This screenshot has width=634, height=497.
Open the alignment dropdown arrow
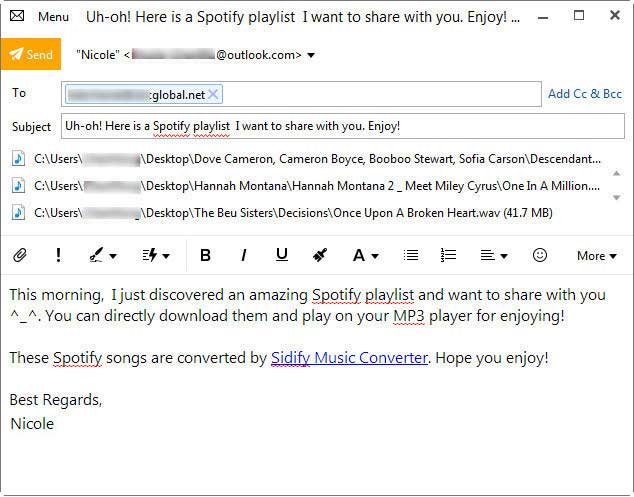click(504, 256)
